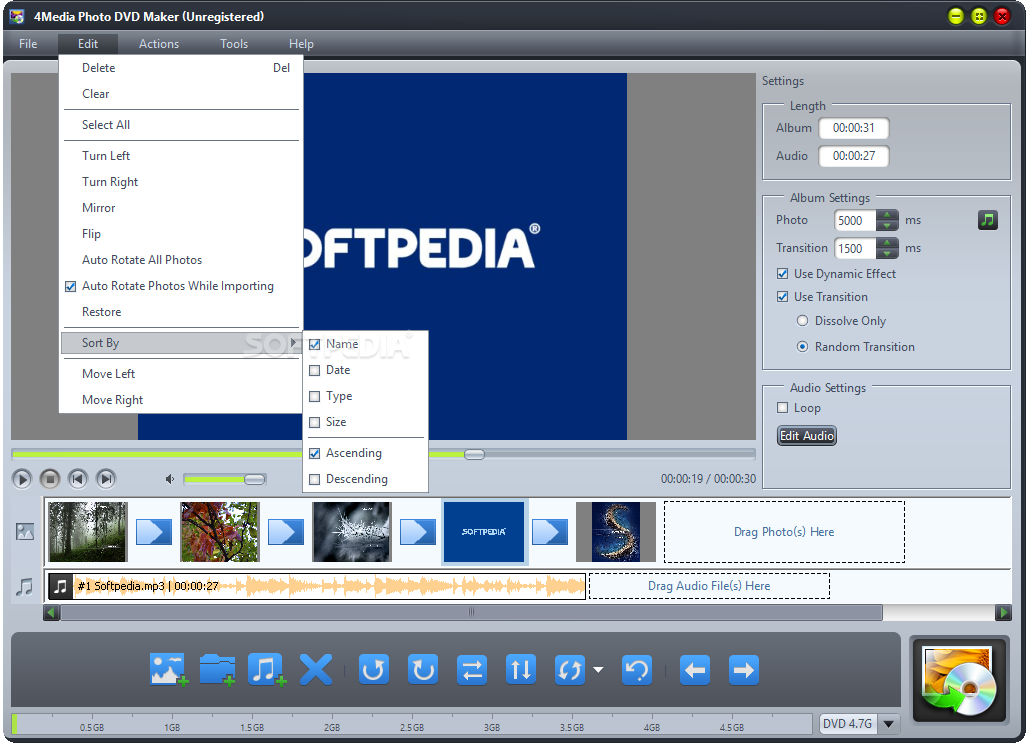Select the frosty plant photo thumbnail
The width and height of the screenshot is (1026, 743).
pos(352,532)
